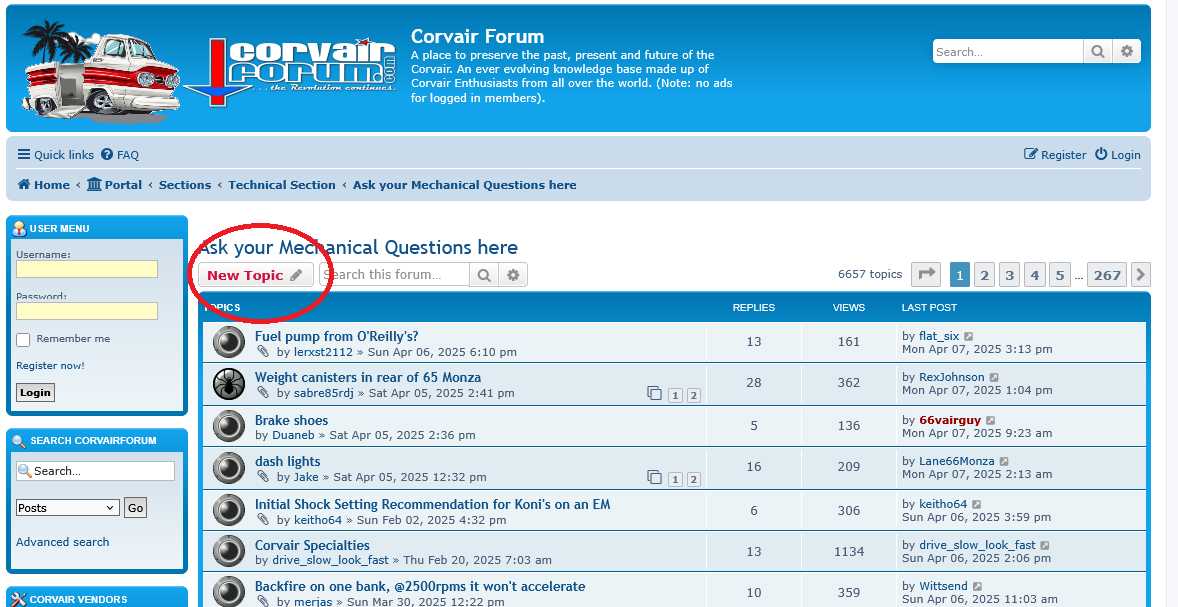Click the Register now! link
The width and height of the screenshot is (1178, 607).
(x=50, y=365)
